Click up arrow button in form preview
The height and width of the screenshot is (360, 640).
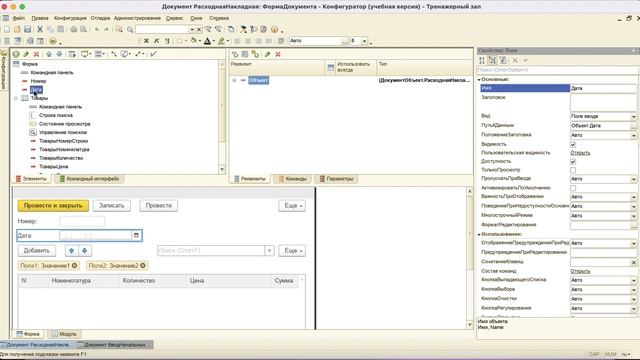click(71, 251)
